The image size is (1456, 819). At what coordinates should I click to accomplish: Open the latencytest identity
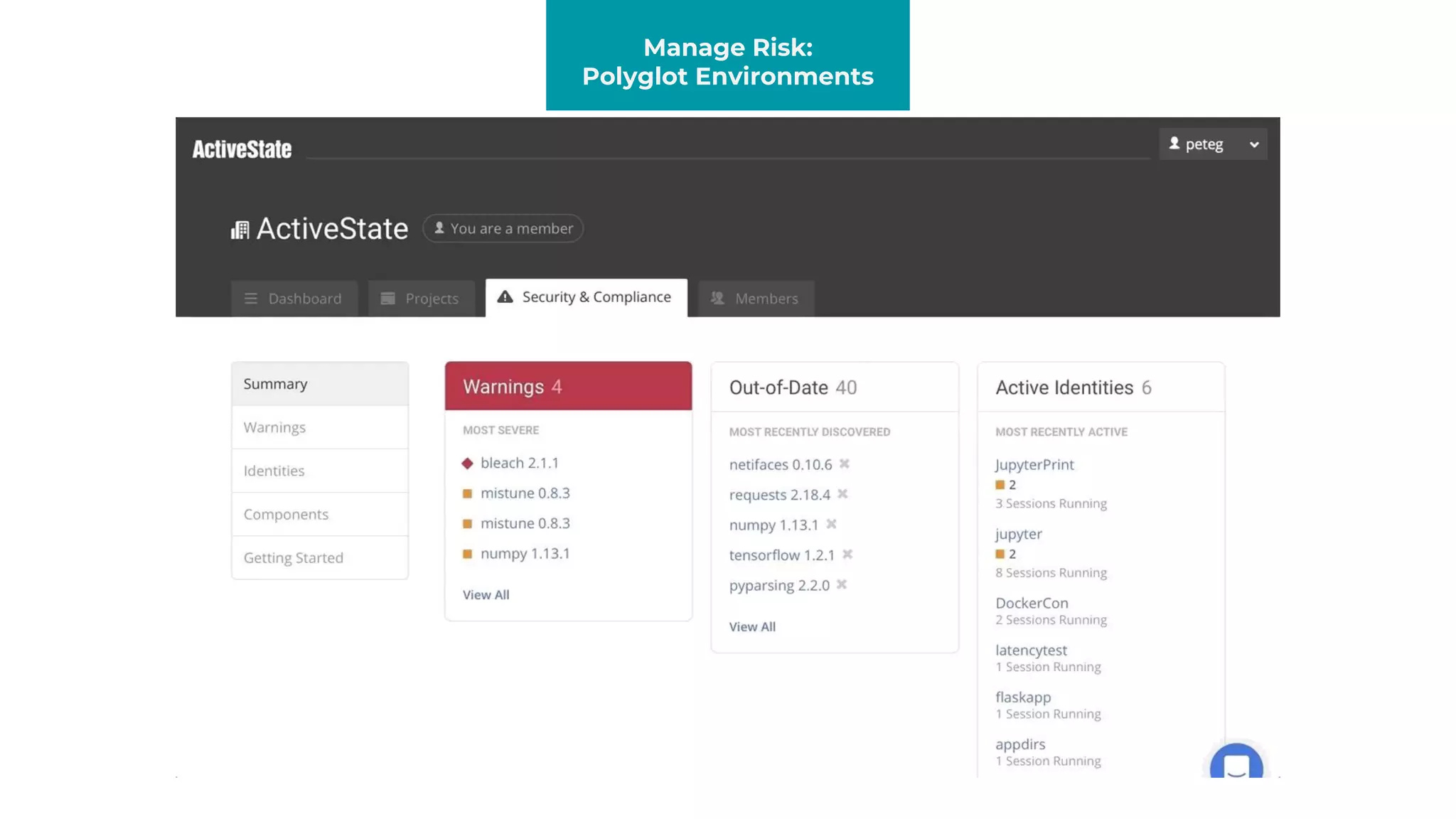click(x=1031, y=650)
